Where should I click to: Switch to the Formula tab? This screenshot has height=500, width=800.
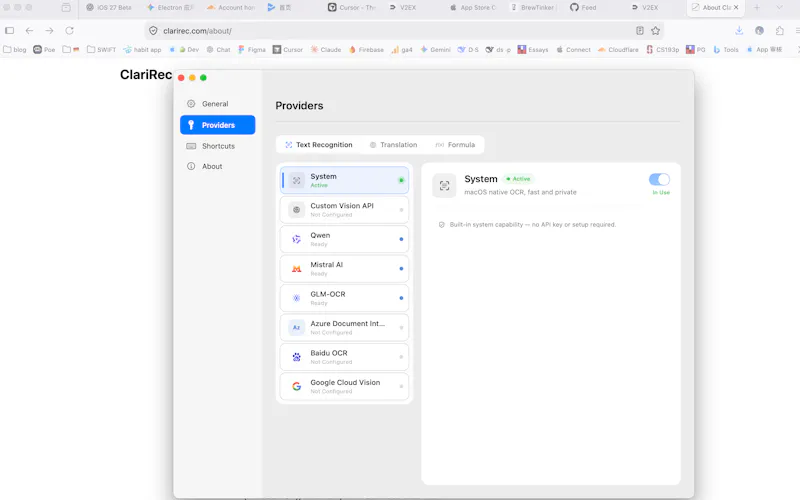[x=455, y=145]
